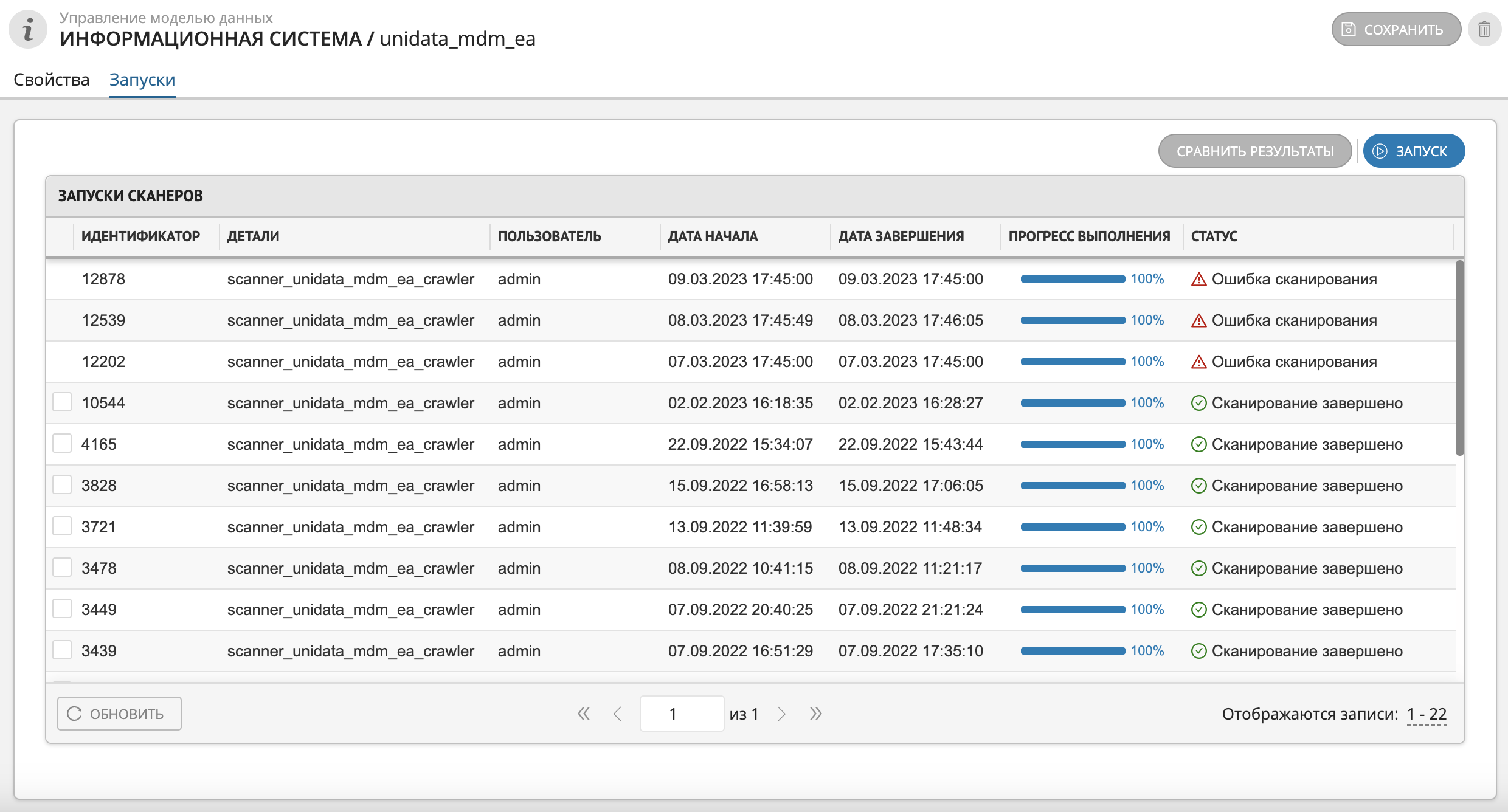Viewport: 1508px width, 812px height.
Task: Click Сканирование завершено status of run 3828
Action: coord(1307,486)
